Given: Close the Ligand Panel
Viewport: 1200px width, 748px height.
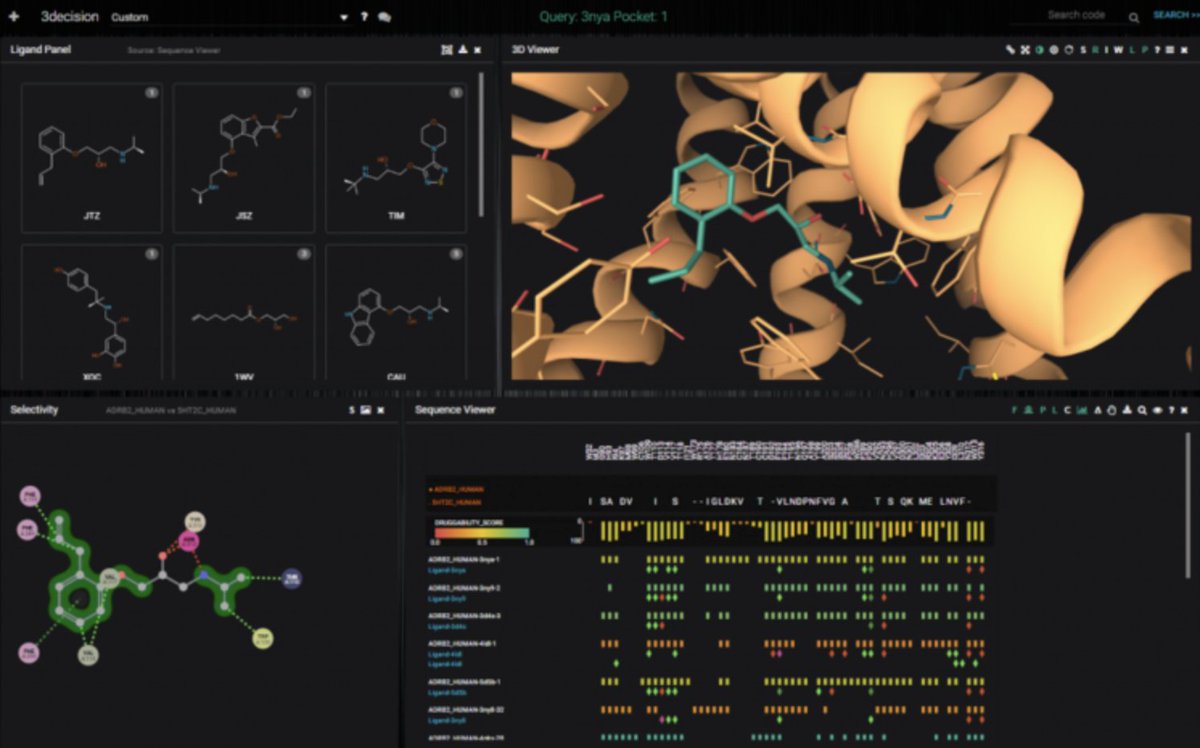Looking at the screenshot, I should [x=477, y=50].
